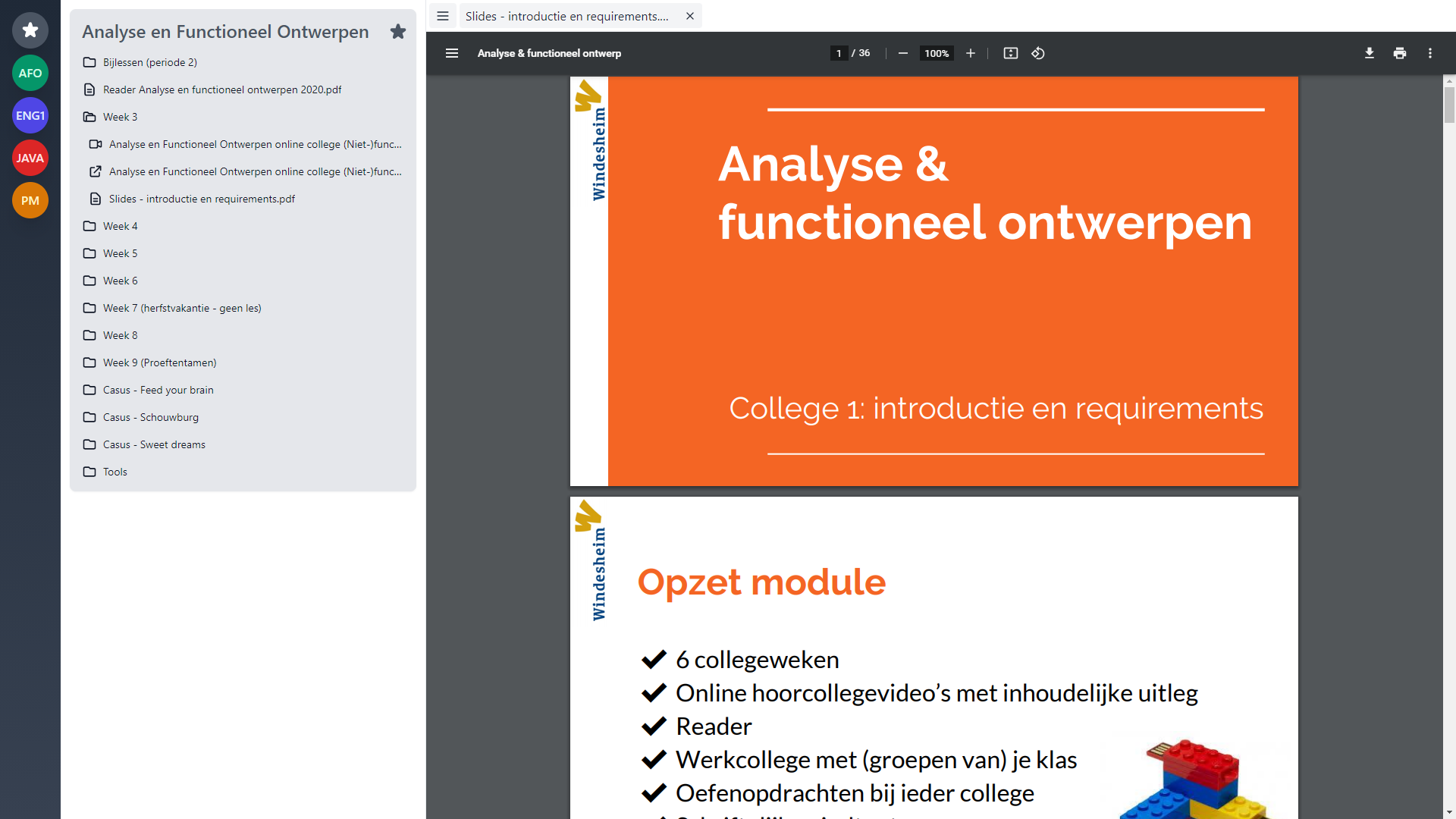Switch to the AFO course
Screen dimensions: 1456x819
point(30,73)
